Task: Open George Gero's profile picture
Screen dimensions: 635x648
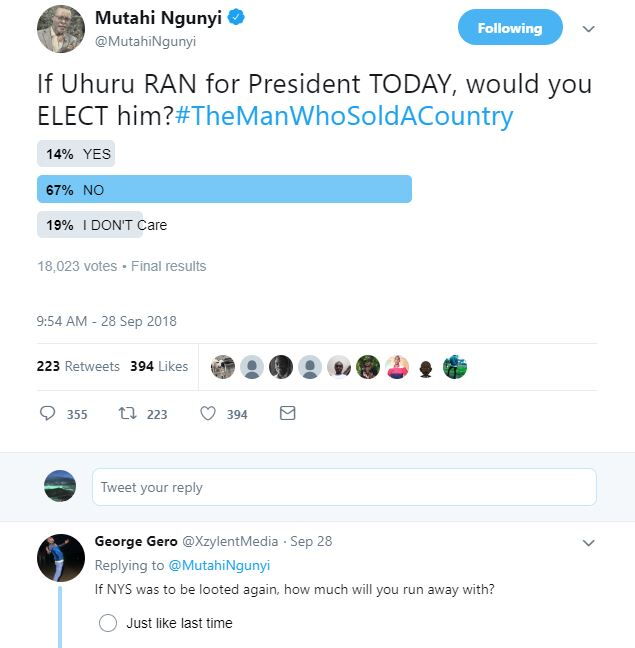Action: 60,558
